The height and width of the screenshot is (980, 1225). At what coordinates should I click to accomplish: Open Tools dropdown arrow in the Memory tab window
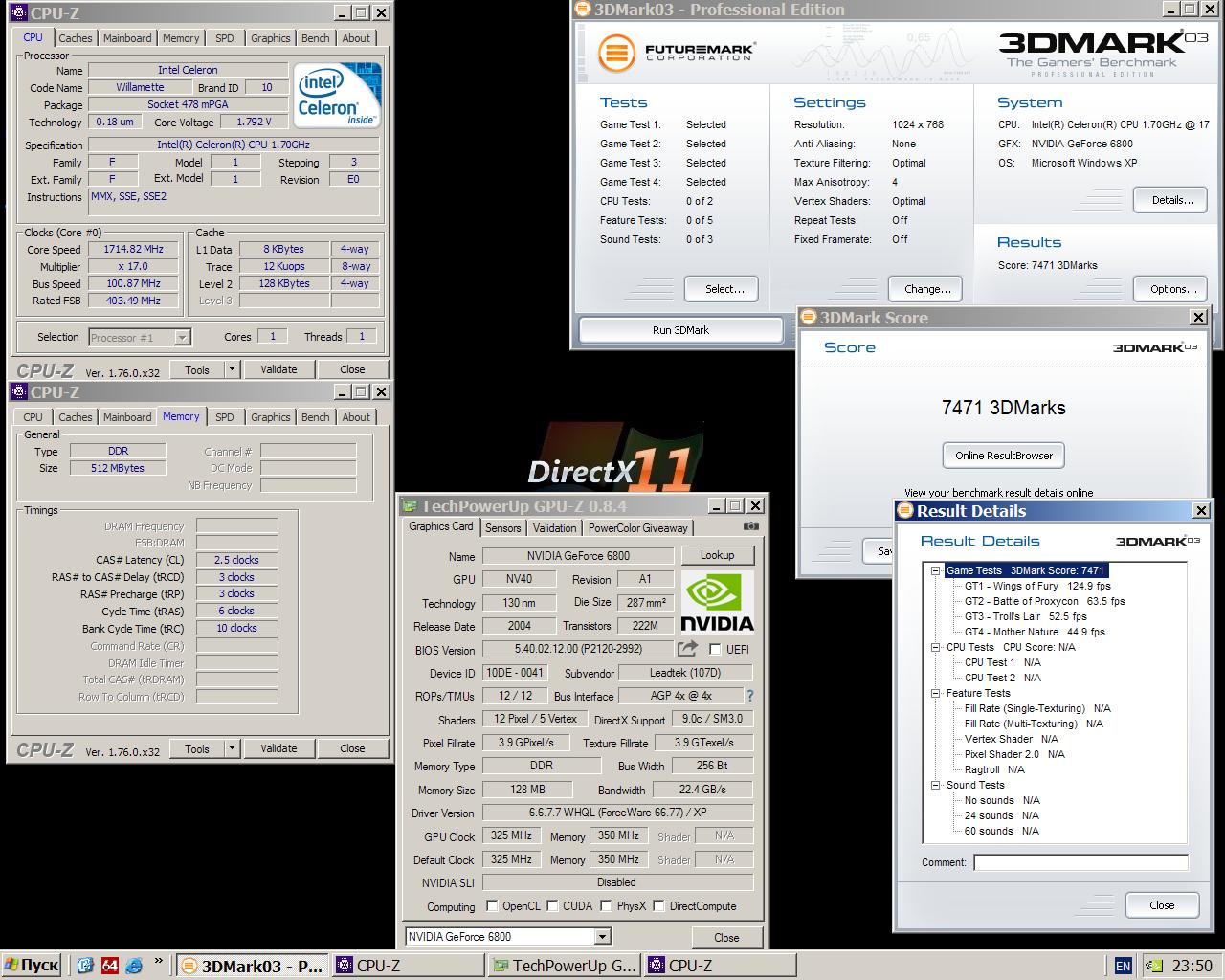(x=232, y=748)
